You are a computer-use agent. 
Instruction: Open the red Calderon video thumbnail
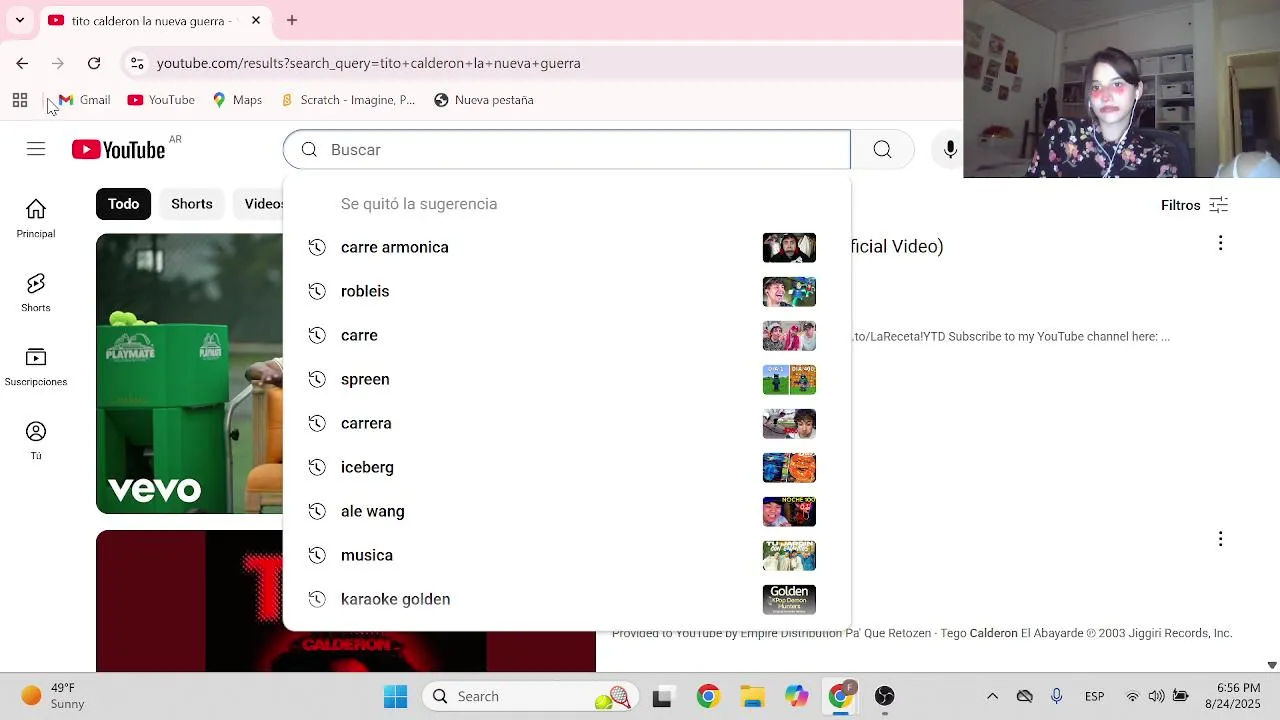[x=190, y=601]
